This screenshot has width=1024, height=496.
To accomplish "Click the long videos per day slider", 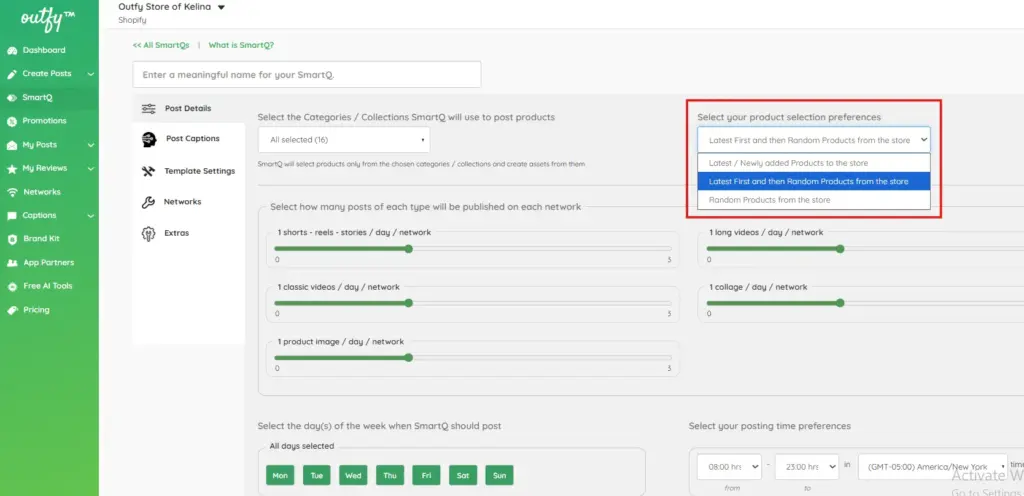I will click(x=865, y=249).
